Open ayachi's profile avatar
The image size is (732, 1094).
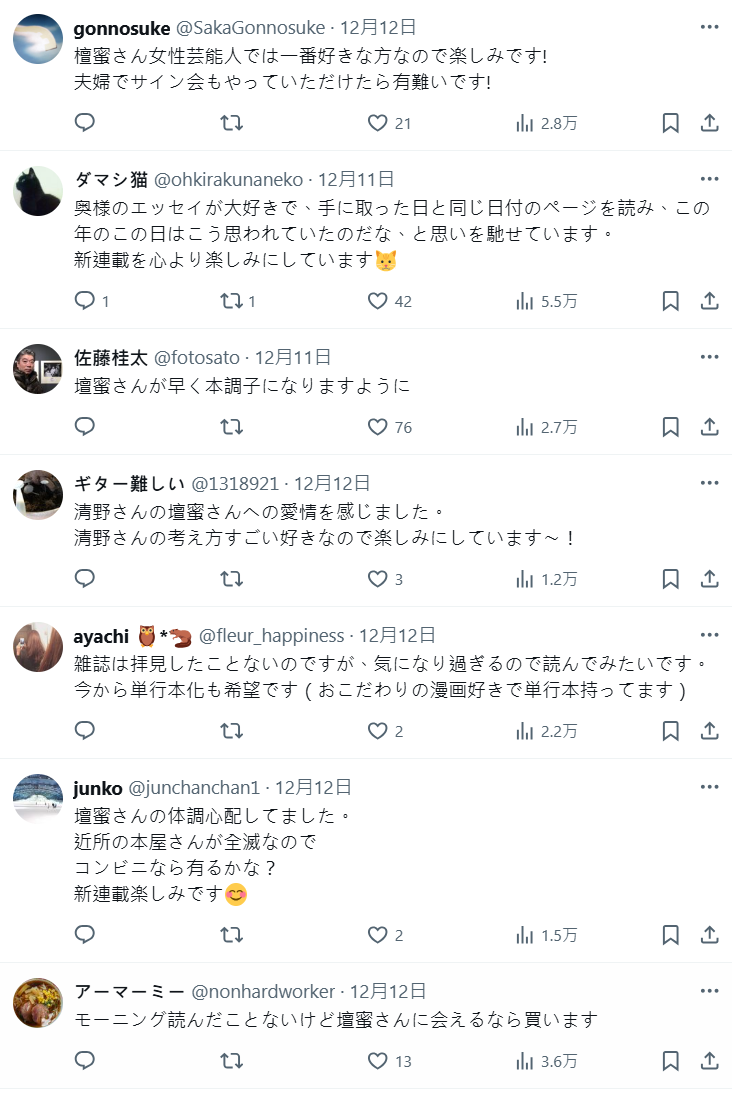38,647
